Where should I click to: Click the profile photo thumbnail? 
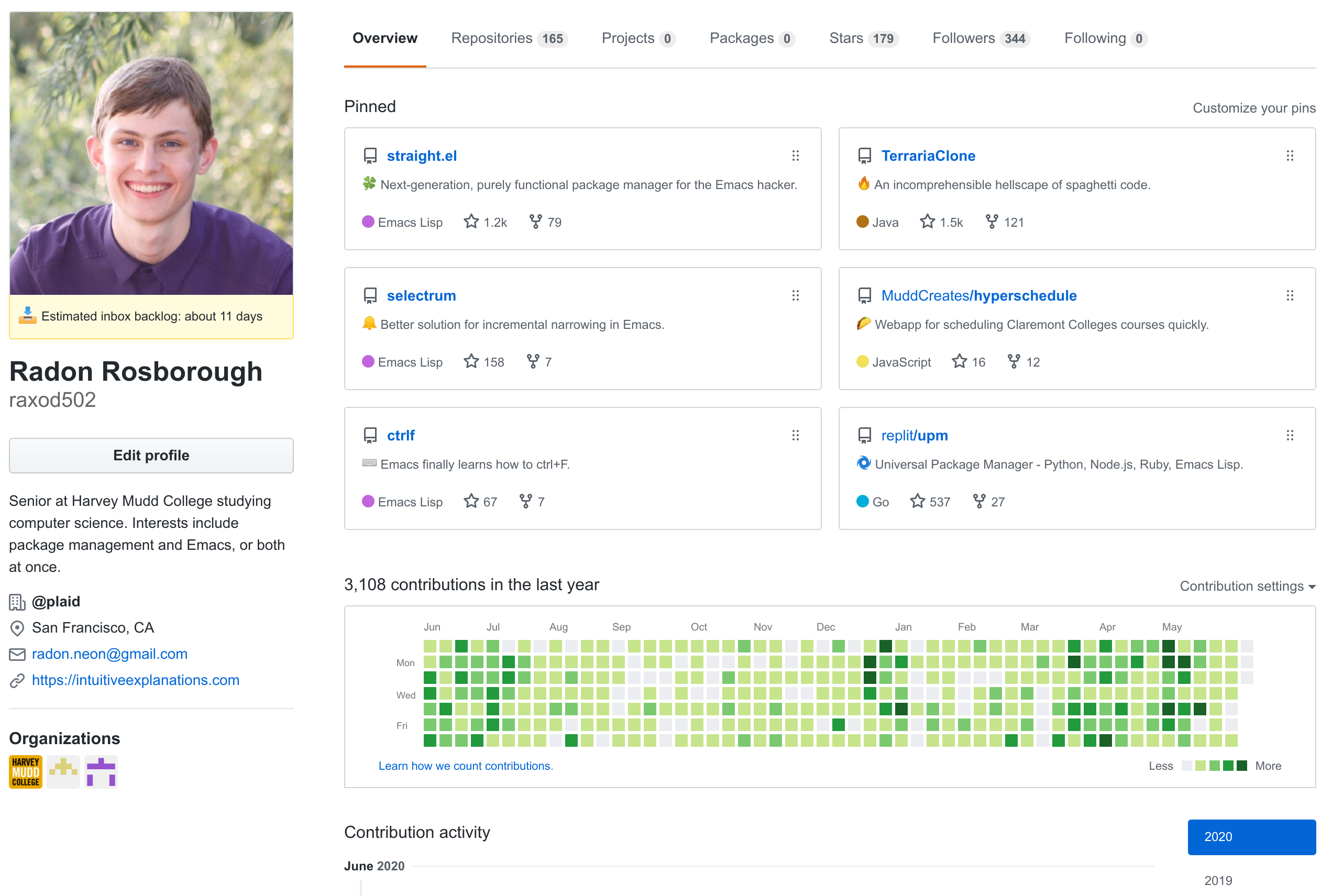151,153
